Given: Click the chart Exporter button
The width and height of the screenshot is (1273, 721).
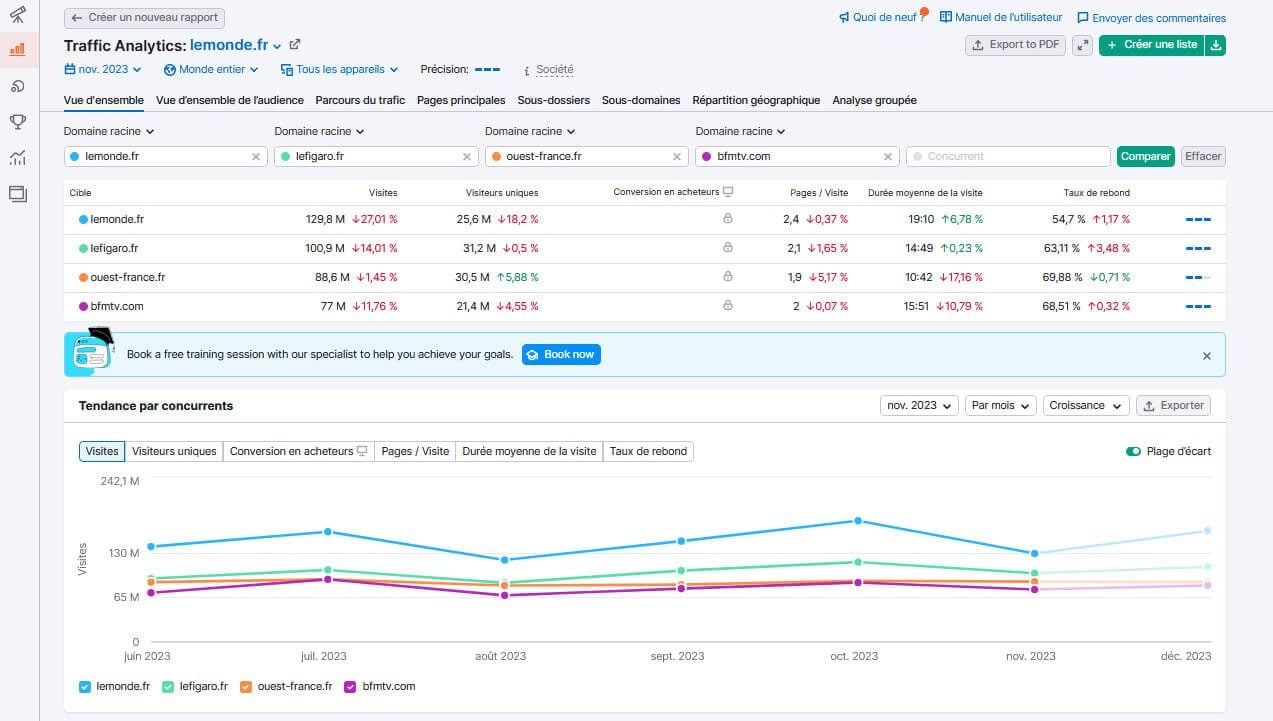Looking at the screenshot, I should 1173,405.
